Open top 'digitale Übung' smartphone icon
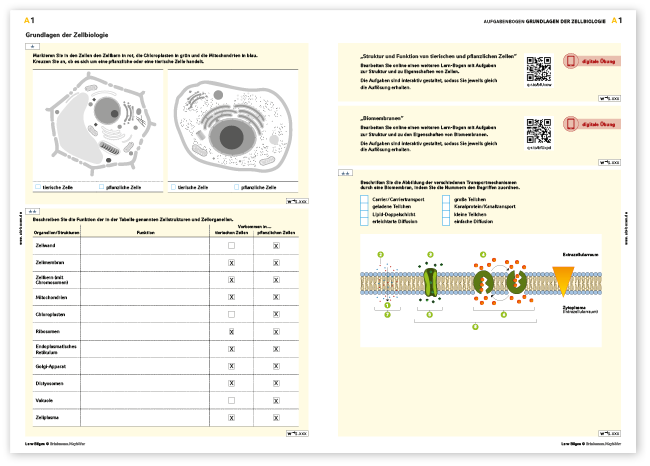650x466 pixels. point(572,62)
